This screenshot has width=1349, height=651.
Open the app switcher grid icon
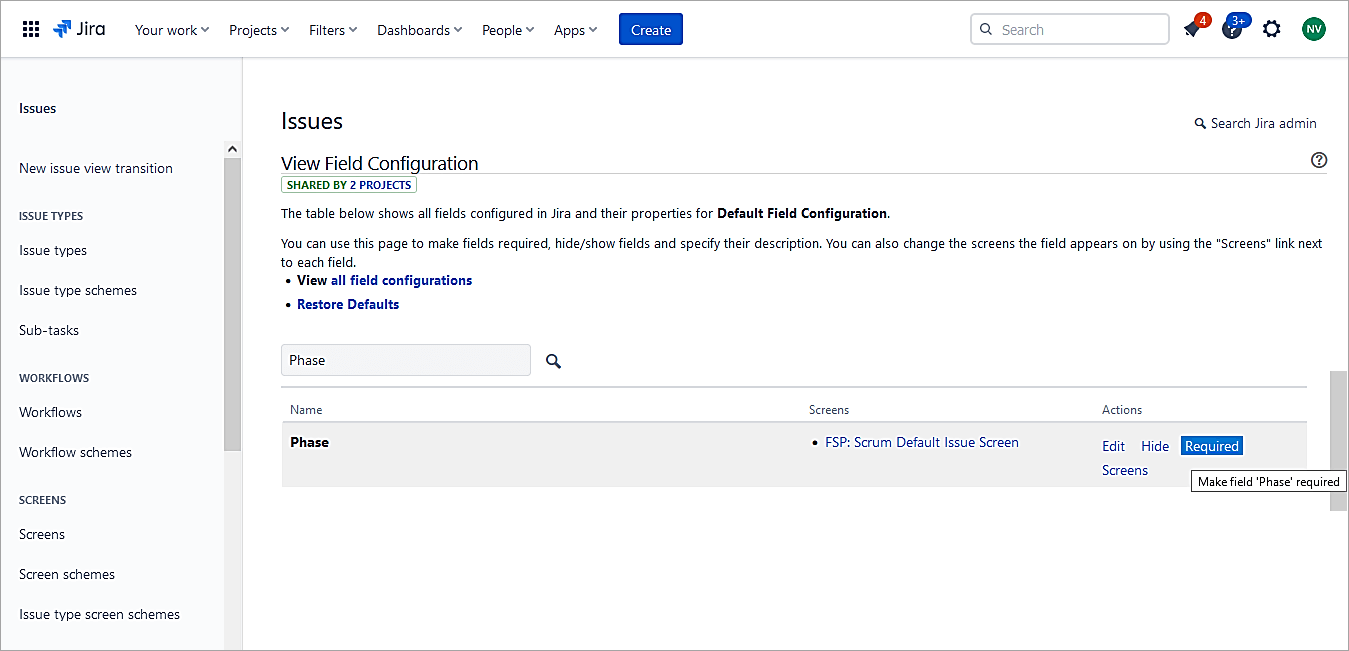coord(30,29)
